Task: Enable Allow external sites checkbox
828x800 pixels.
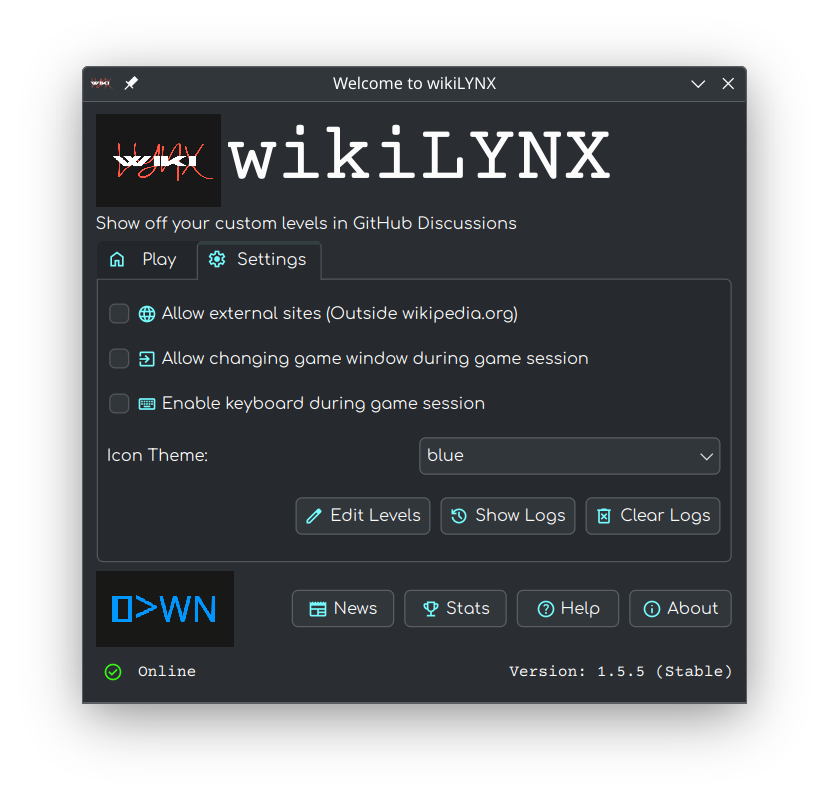Action: [x=119, y=314]
